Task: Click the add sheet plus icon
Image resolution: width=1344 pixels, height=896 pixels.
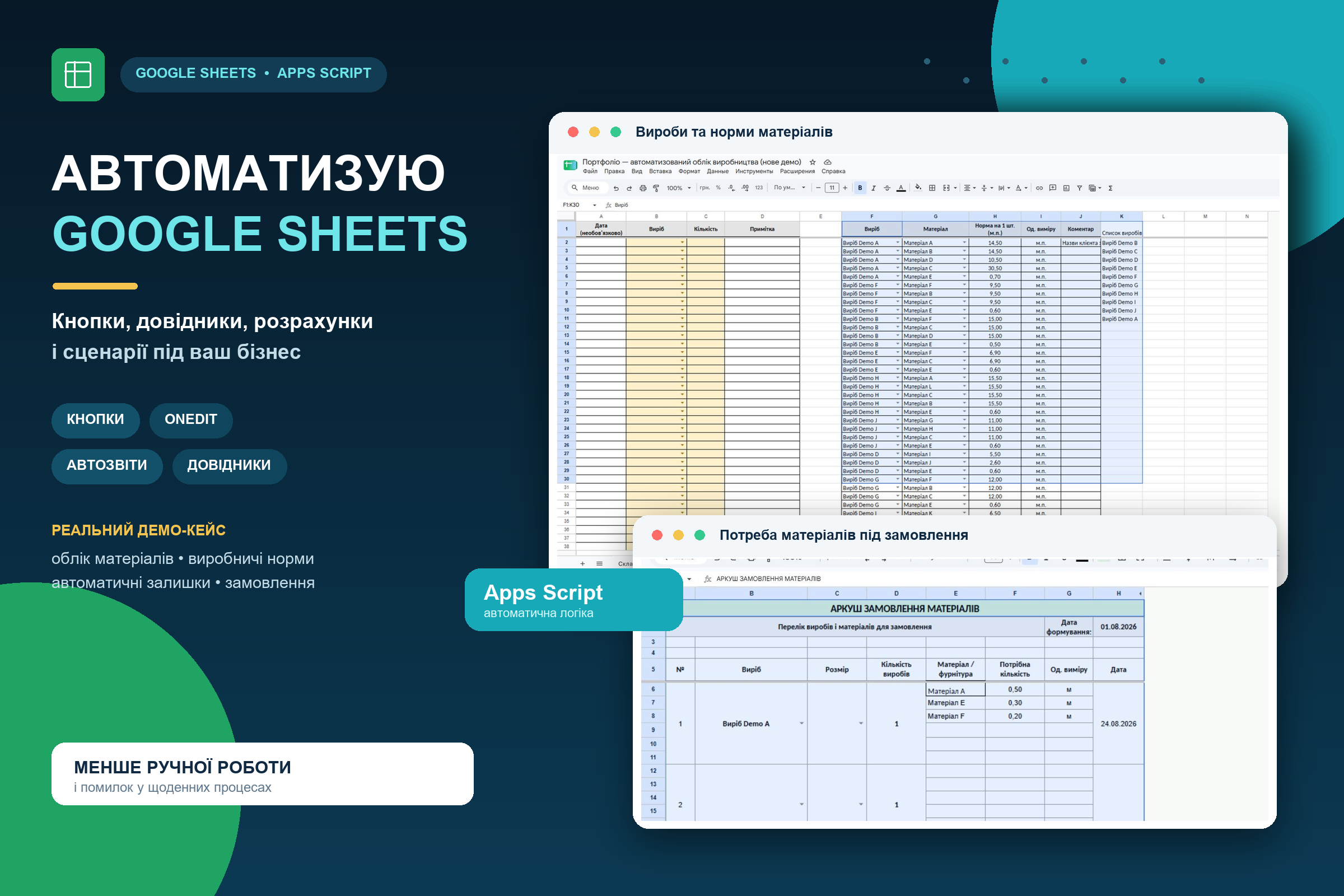Action: click(x=582, y=563)
